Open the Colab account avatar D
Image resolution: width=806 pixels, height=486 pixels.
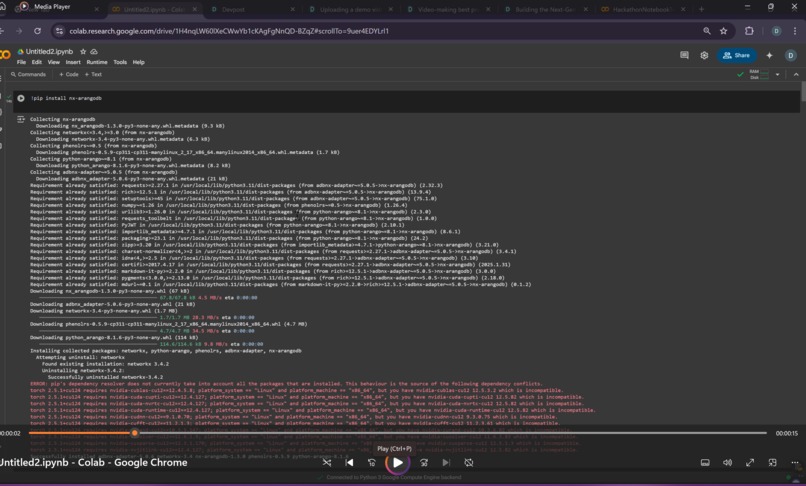click(x=791, y=55)
